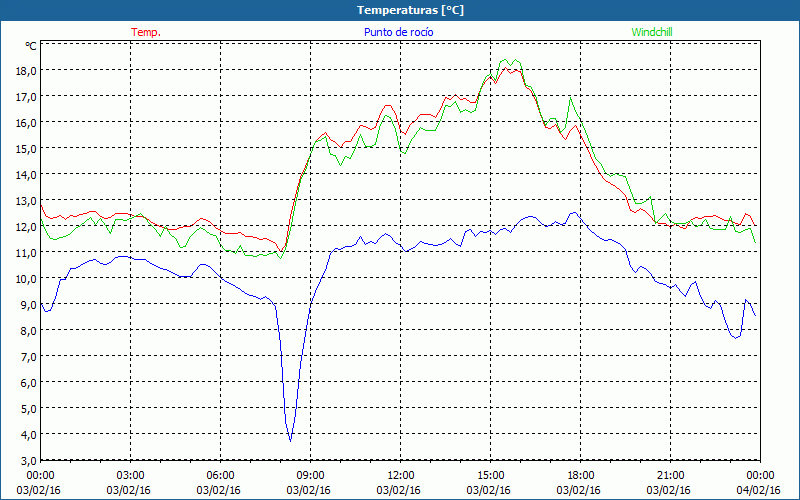Viewport: 800px width, 500px height.
Task: Click the "04/02/16" date label
Action: pos(759,490)
